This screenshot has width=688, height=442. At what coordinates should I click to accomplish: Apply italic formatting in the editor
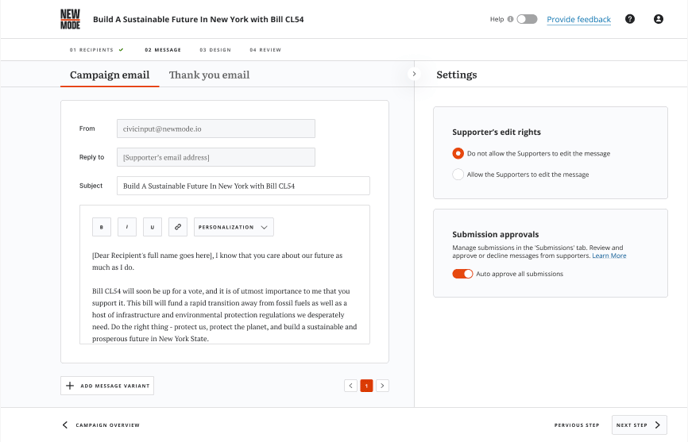click(x=127, y=227)
